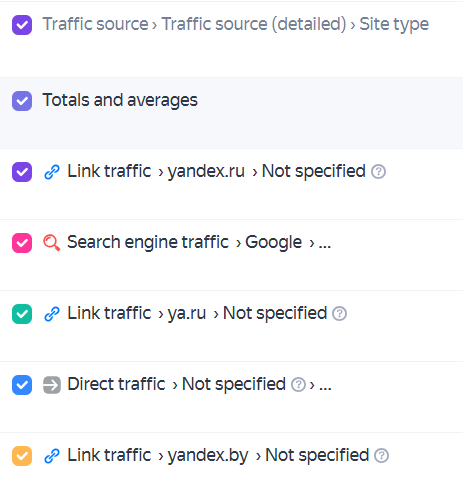This screenshot has height=483, width=463.
Task: Click arrow icon for Direct traffic
Action: click(x=52, y=385)
